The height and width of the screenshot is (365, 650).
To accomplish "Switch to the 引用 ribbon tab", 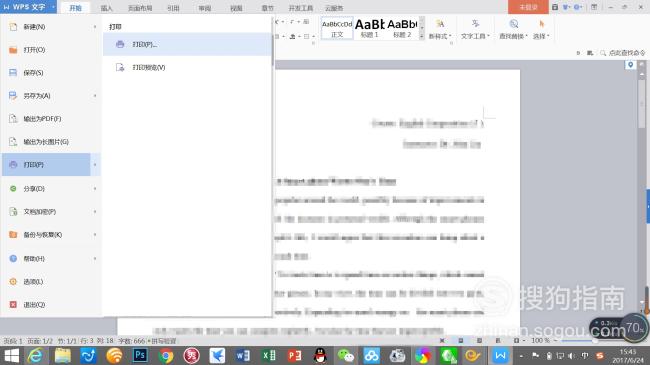I will [173, 8].
